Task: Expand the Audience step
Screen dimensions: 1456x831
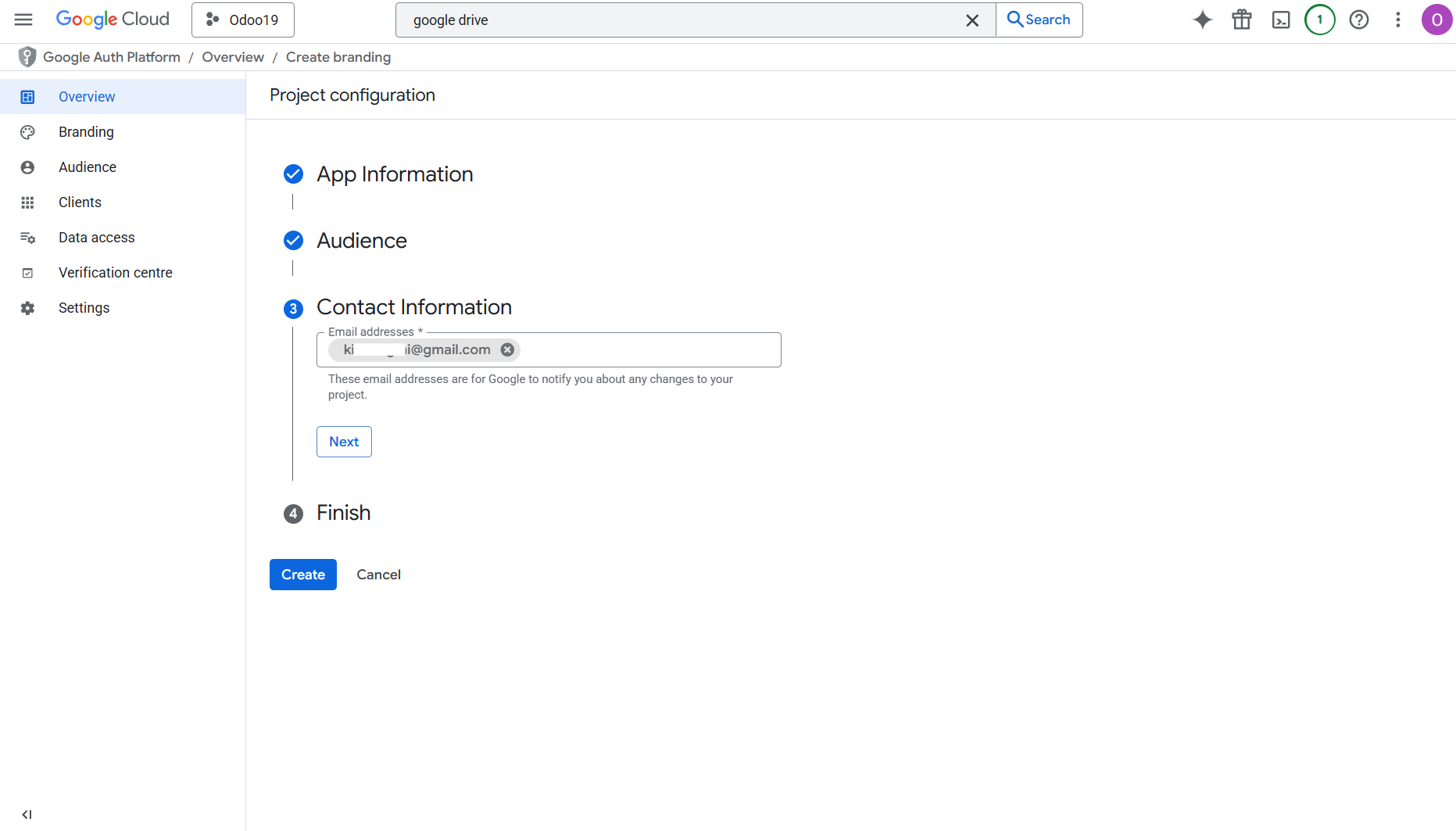Action: tap(361, 240)
